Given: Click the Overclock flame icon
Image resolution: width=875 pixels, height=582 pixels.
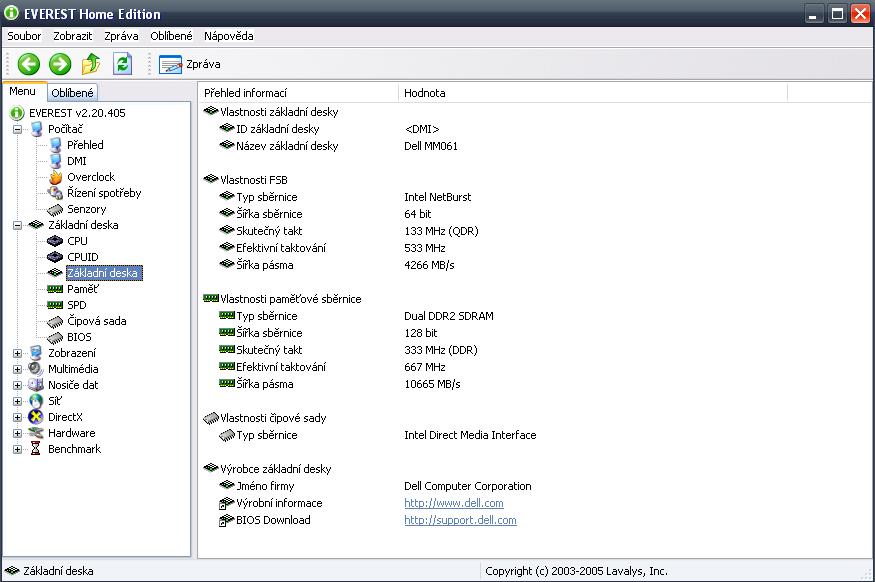Looking at the screenshot, I should coord(55,177).
